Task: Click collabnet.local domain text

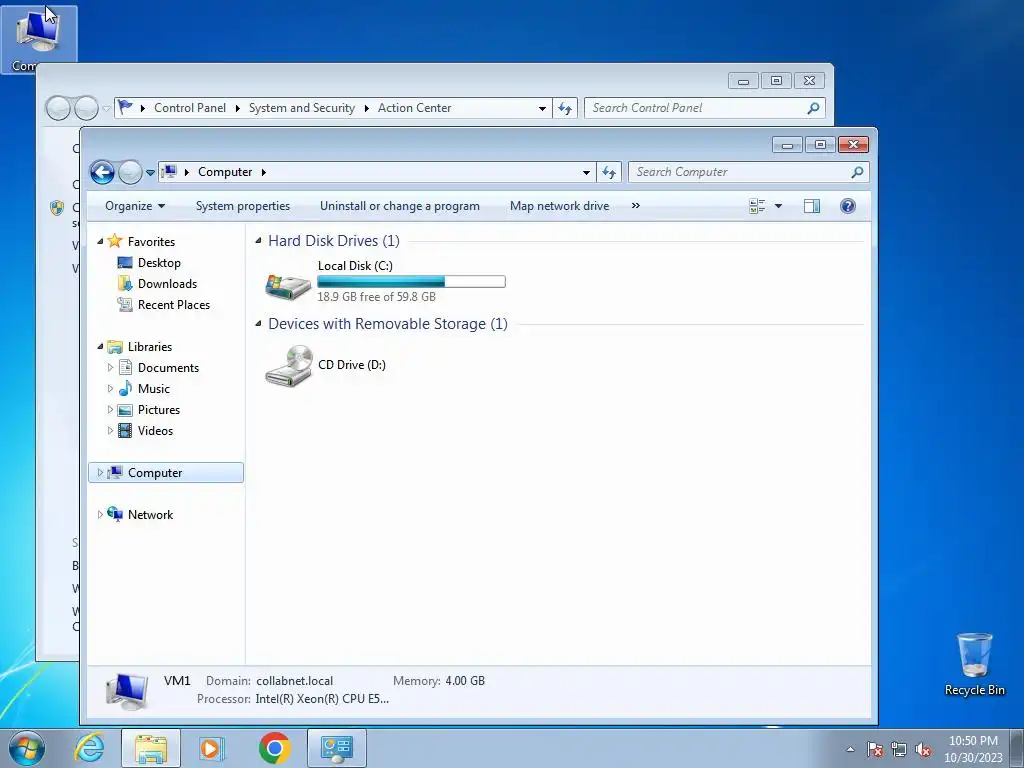Action: tap(295, 680)
